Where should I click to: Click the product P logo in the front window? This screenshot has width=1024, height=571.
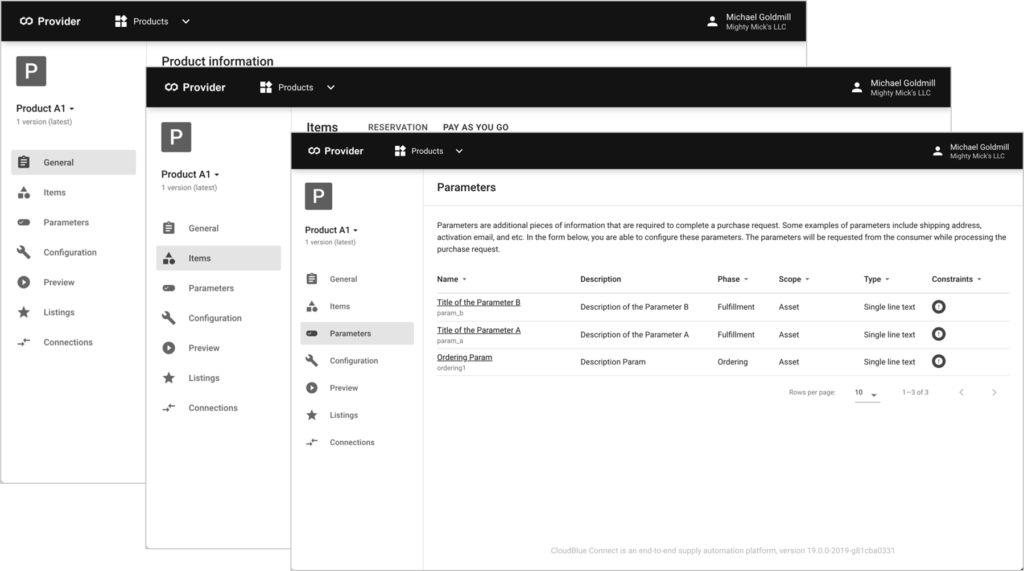[319, 196]
